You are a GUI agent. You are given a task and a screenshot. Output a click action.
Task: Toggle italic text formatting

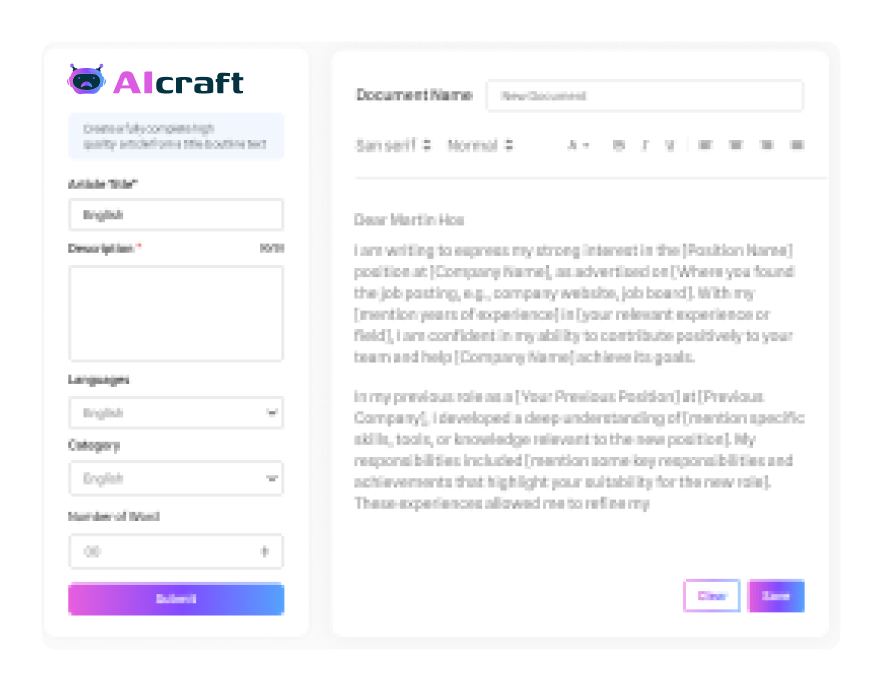(x=645, y=146)
